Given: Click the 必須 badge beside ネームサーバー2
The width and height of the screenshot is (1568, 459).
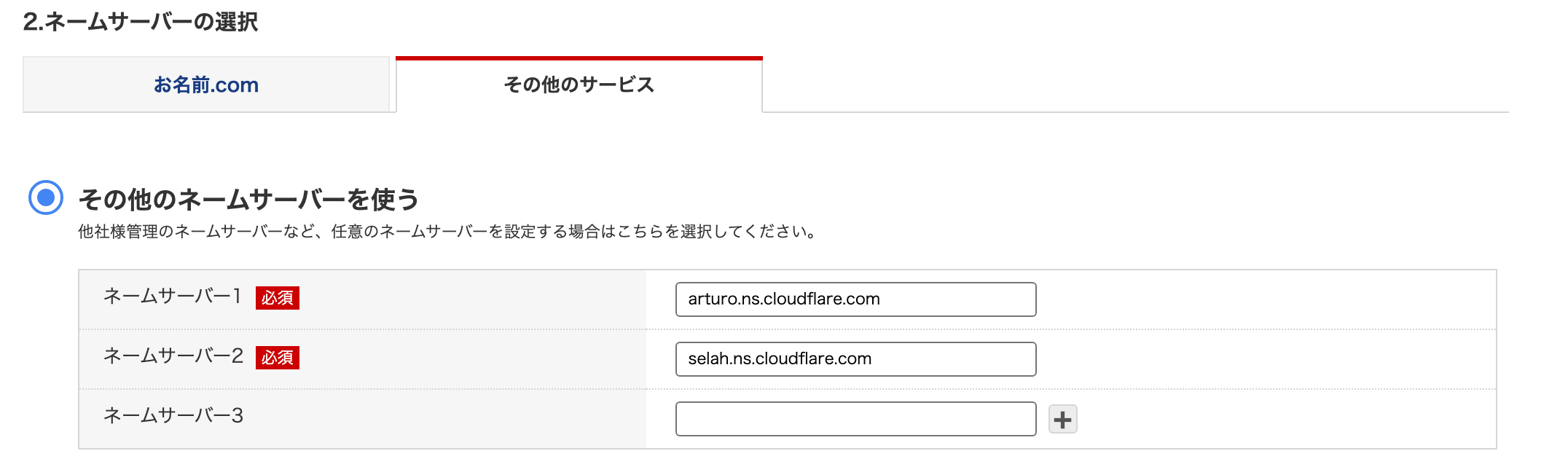Looking at the screenshot, I should pyautogui.click(x=277, y=358).
